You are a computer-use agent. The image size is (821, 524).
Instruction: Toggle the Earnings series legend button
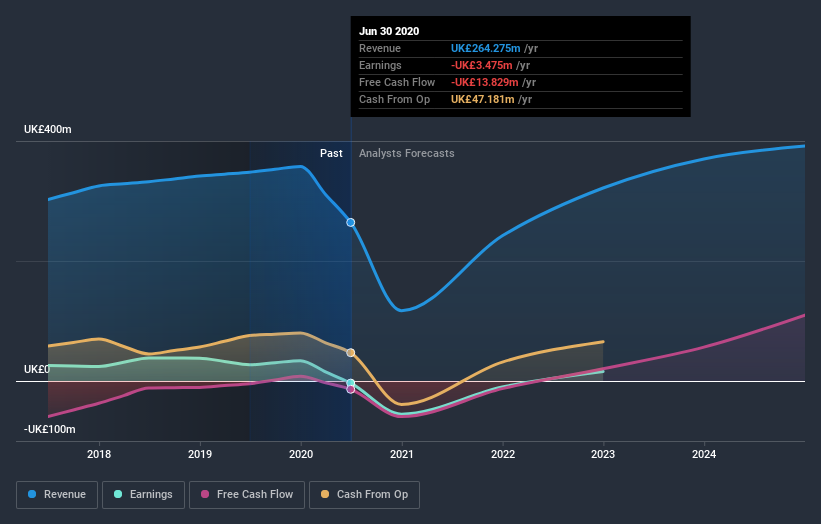(143, 495)
